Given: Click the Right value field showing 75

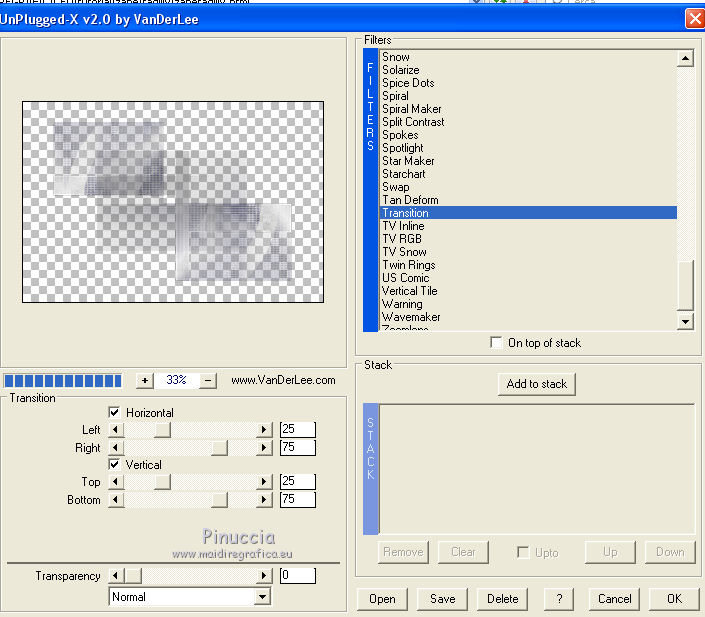Looking at the screenshot, I should 298,447.
